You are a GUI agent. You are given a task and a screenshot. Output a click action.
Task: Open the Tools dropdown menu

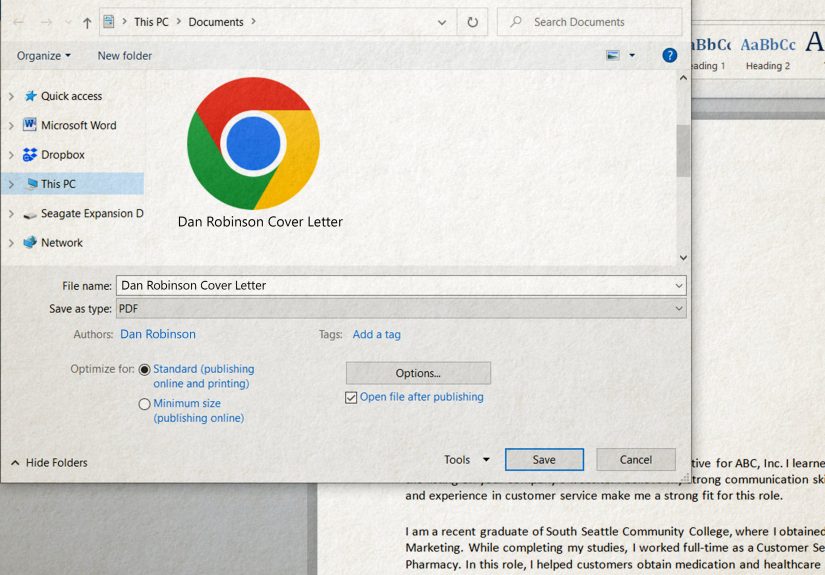pos(467,460)
